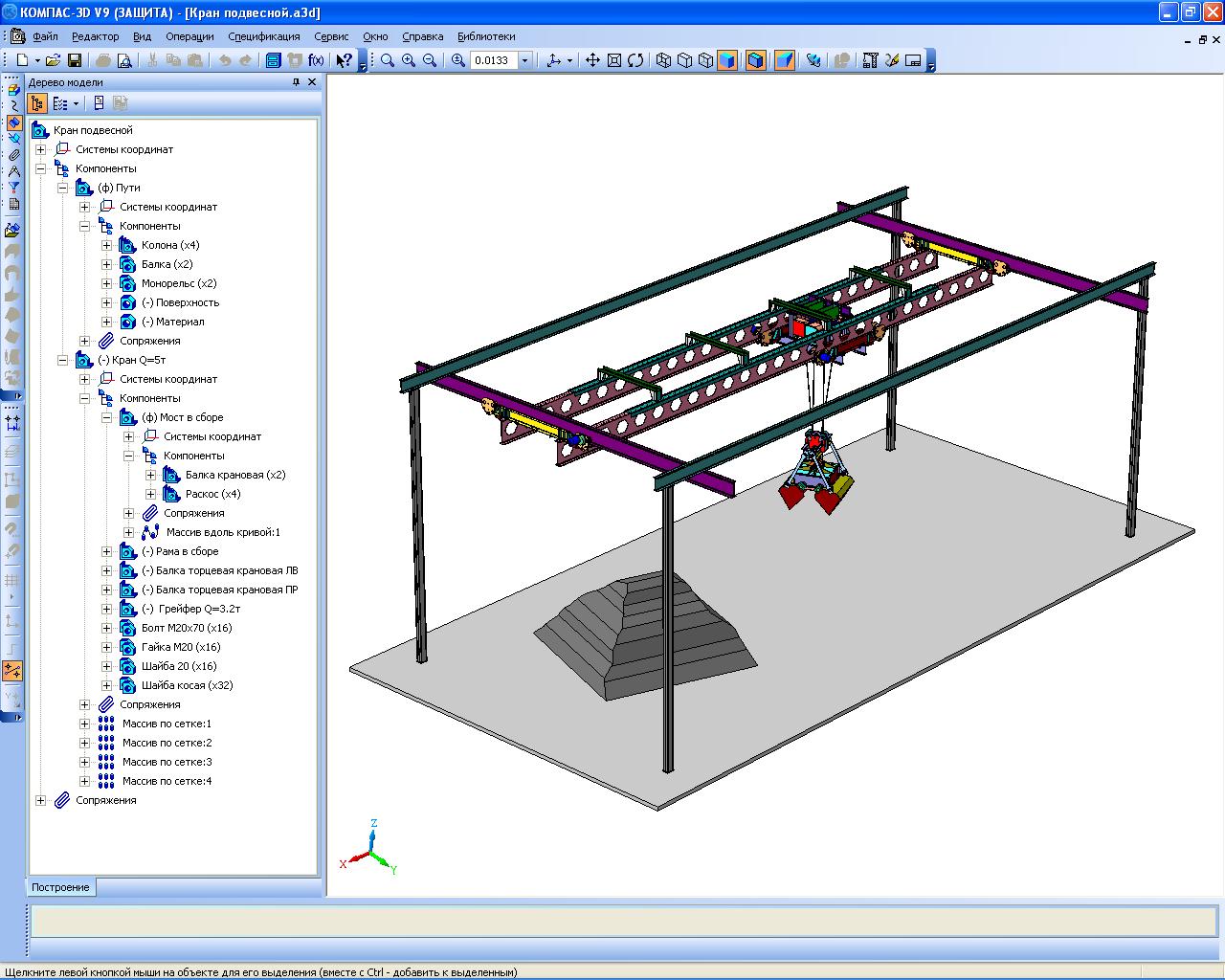Switch to the Построение tab
This screenshot has height=980, width=1225.
60,887
